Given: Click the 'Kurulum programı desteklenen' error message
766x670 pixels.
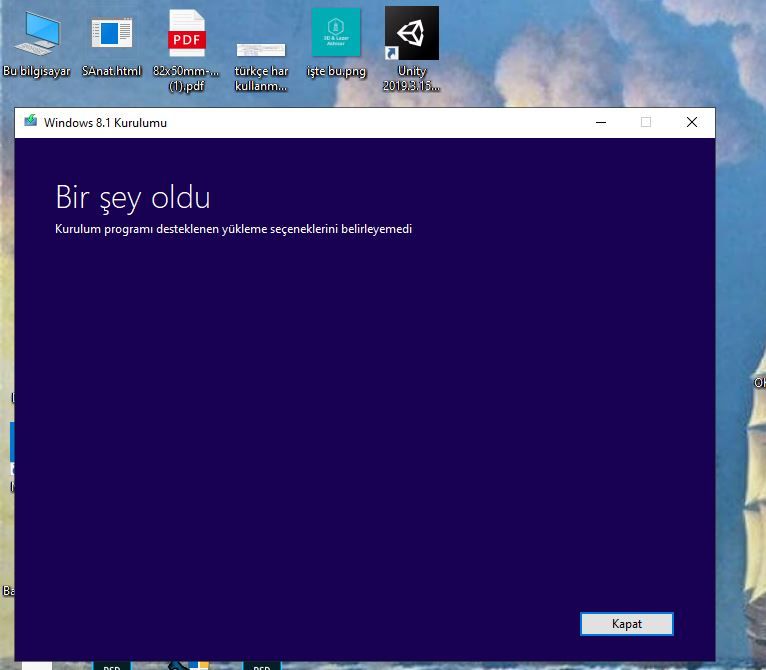Looking at the screenshot, I should tap(234, 229).
